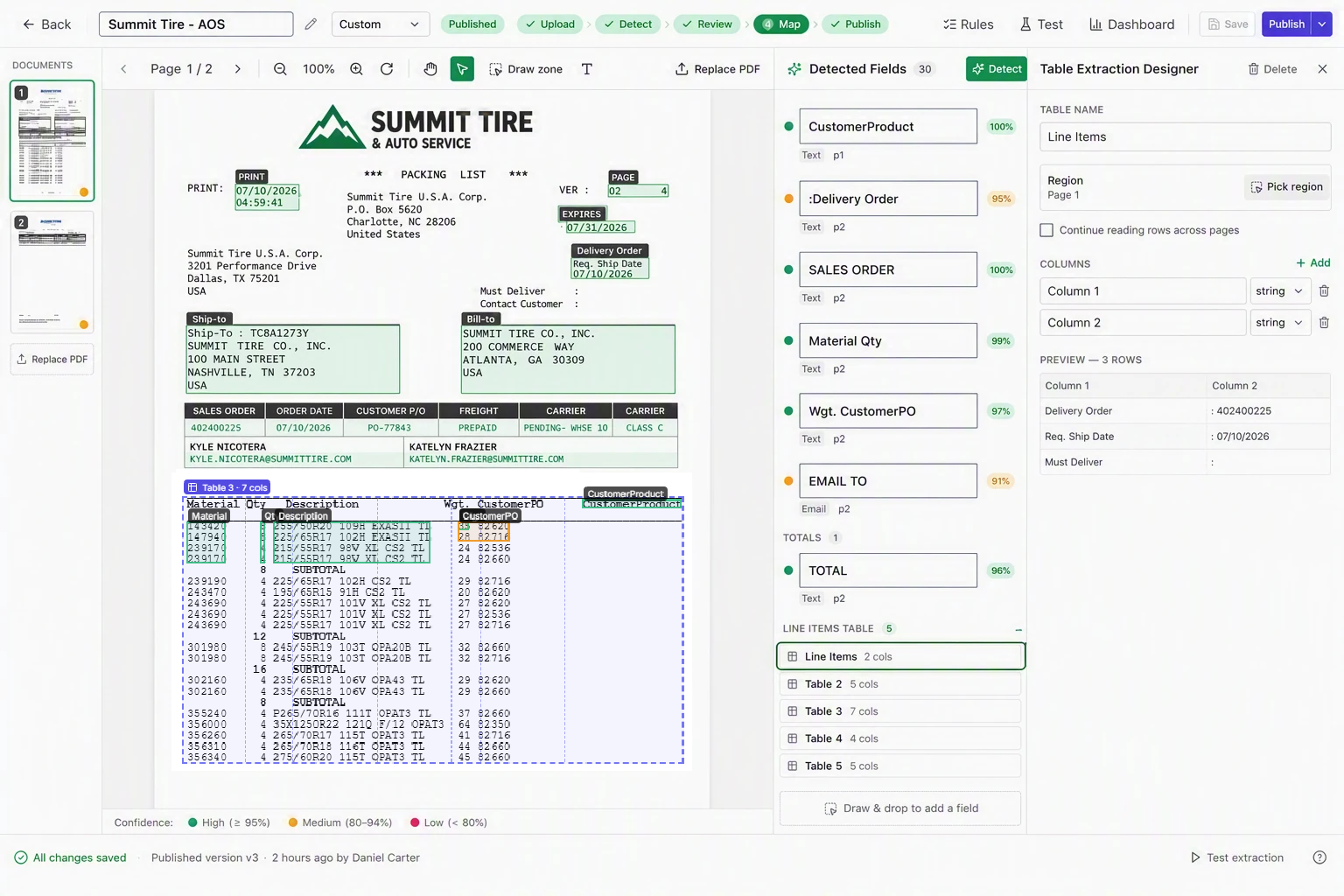
Task: Go to the Map step
Action: pyautogui.click(x=781, y=24)
